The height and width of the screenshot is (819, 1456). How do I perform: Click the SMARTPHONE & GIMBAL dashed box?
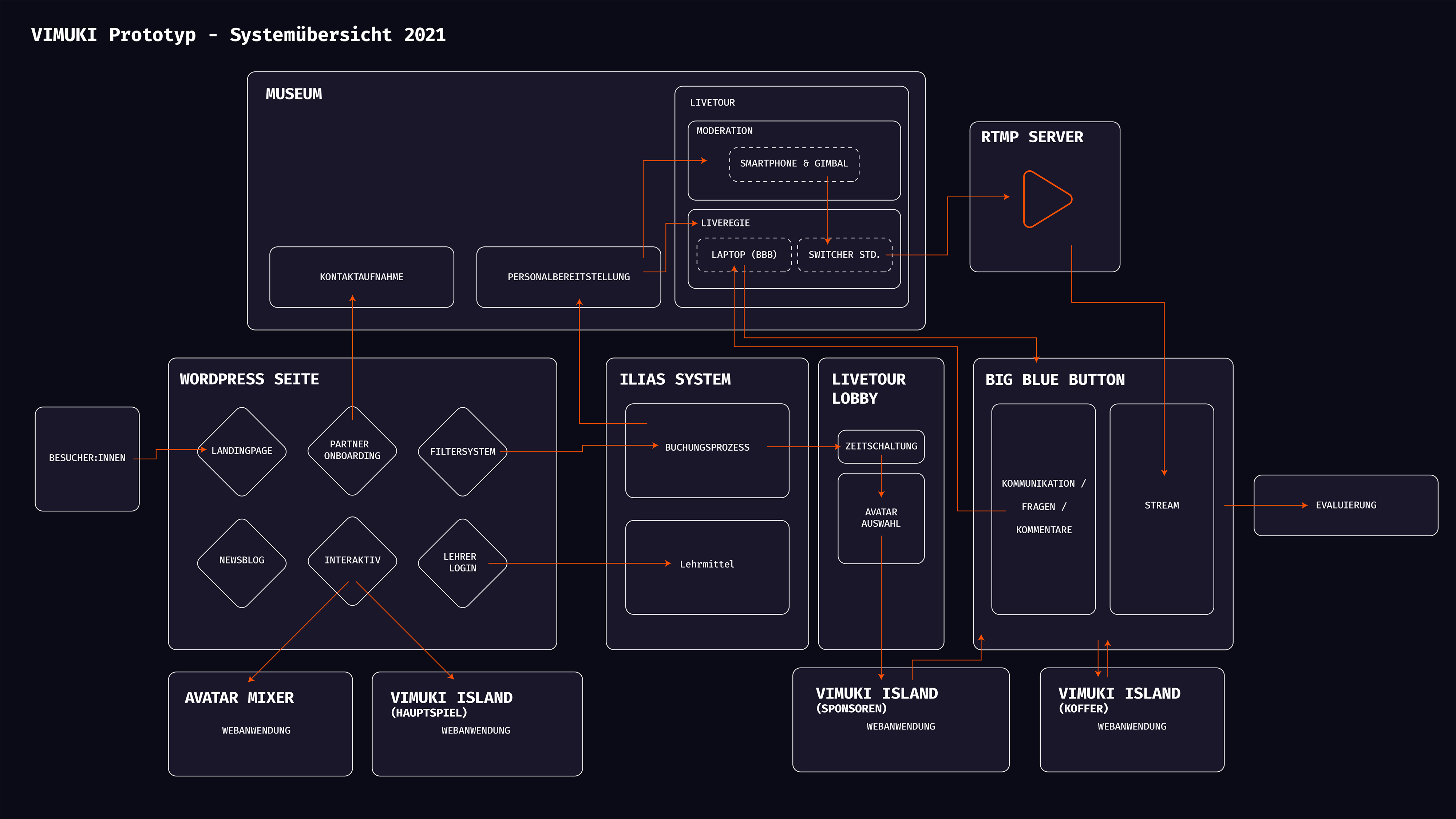point(794,165)
